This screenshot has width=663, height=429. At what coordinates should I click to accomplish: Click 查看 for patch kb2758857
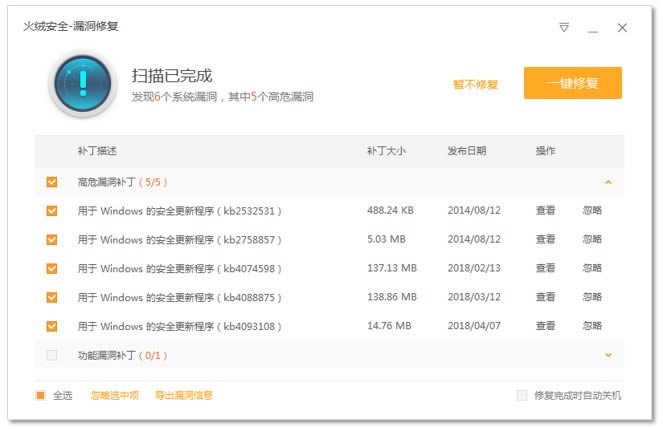click(545, 240)
